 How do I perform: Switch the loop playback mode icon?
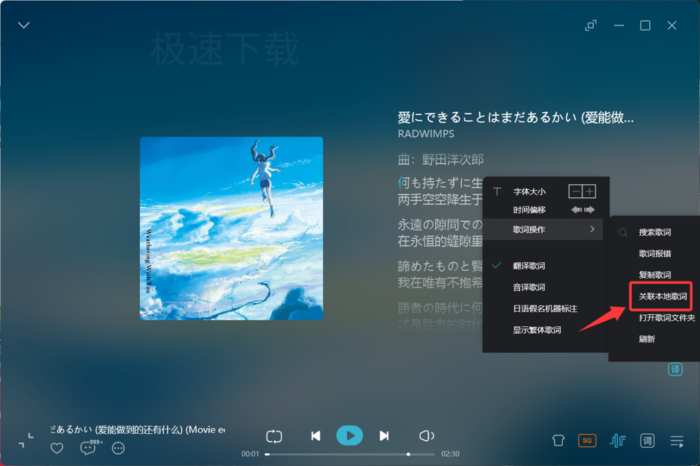click(274, 436)
